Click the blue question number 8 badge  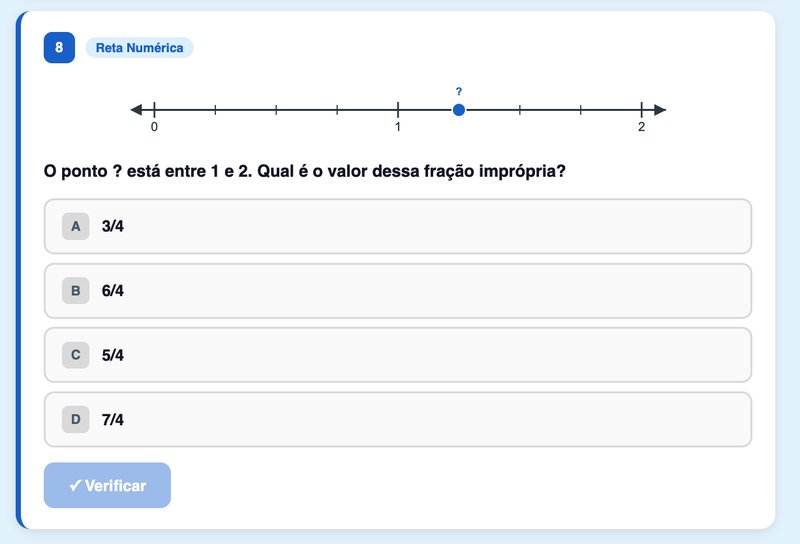pos(59,47)
